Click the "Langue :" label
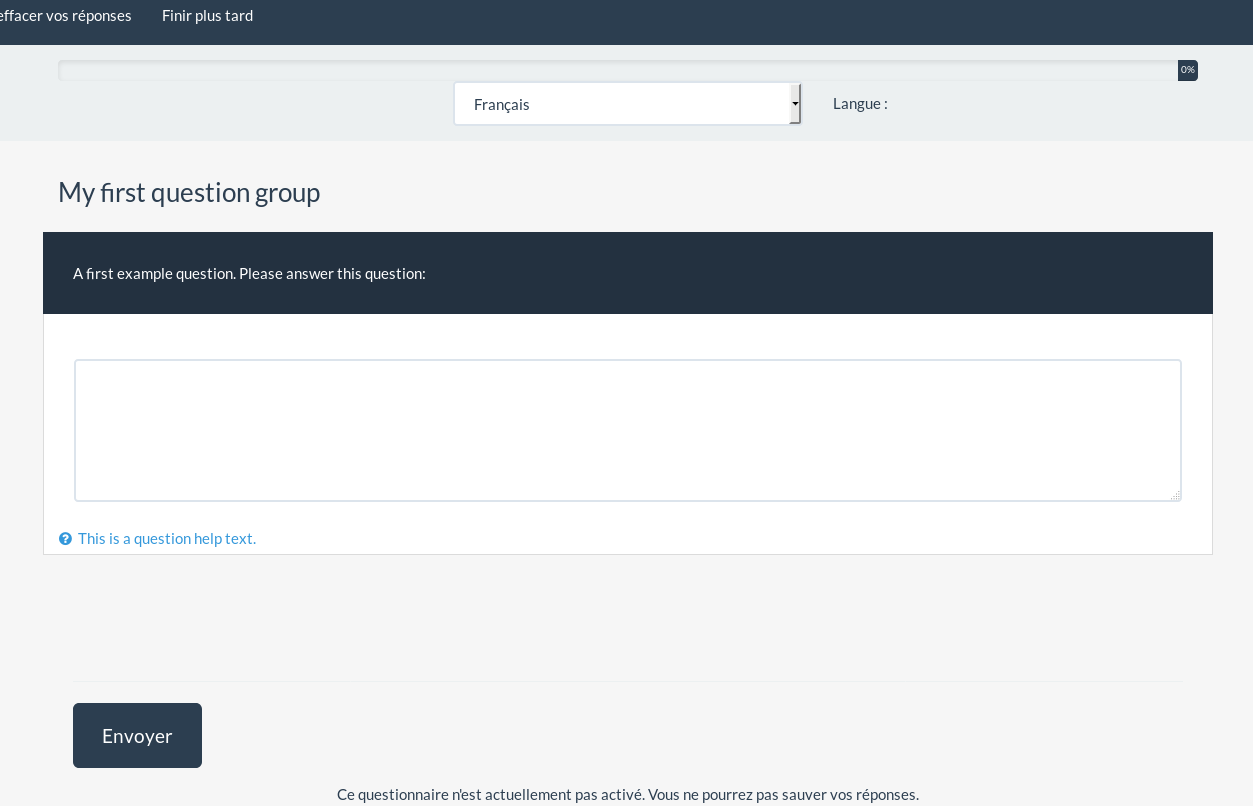This screenshot has width=1253, height=806. (x=860, y=104)
